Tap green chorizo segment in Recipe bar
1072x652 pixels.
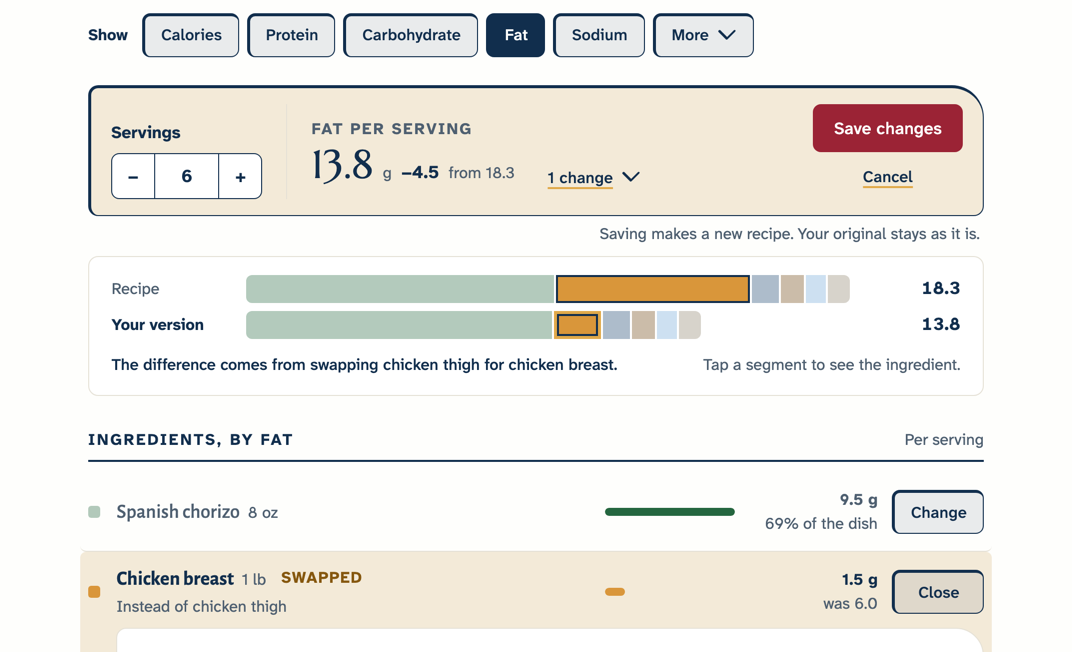point(400,289)
